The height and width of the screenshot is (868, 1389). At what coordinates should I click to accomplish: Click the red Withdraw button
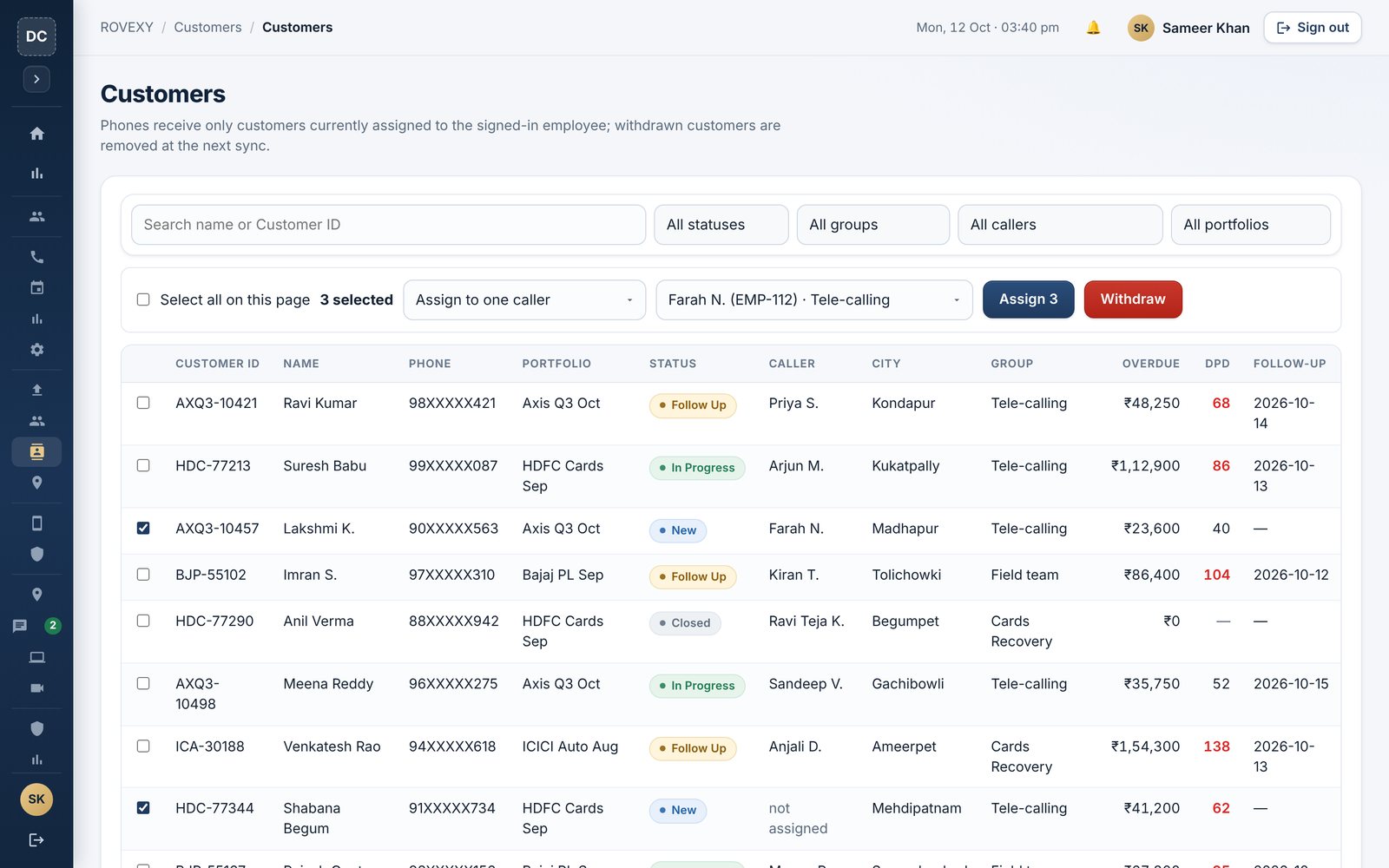pyautogui.click(x=1133, y=299)
